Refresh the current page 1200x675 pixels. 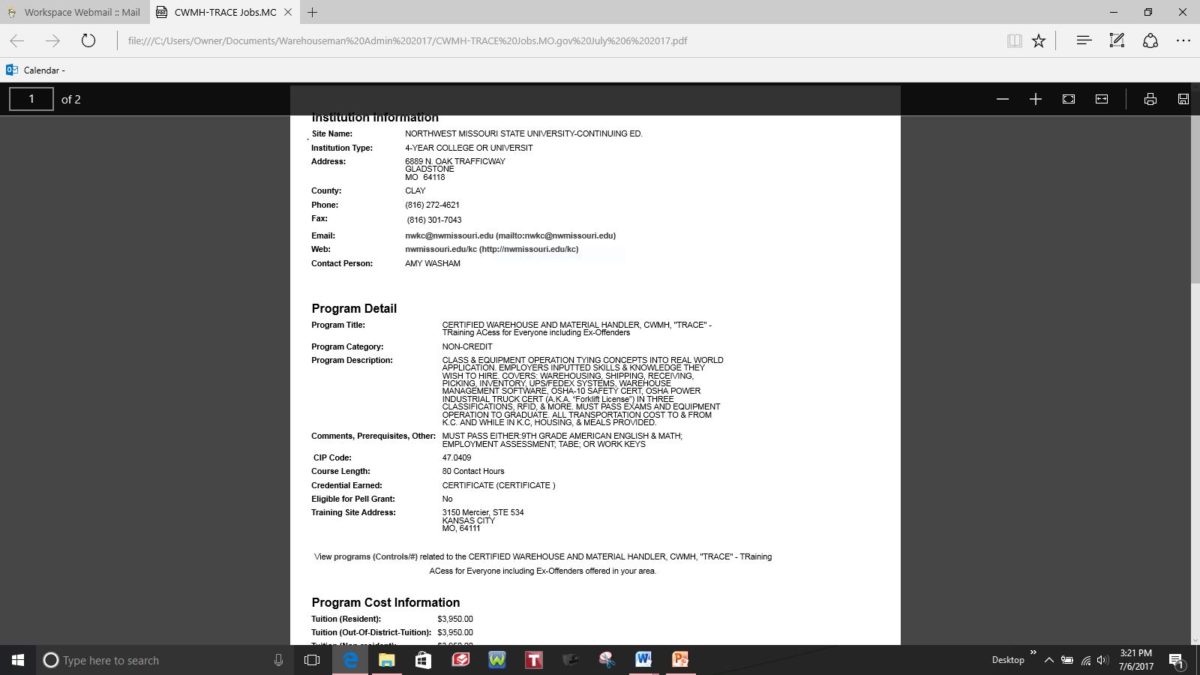click(88, 41)
